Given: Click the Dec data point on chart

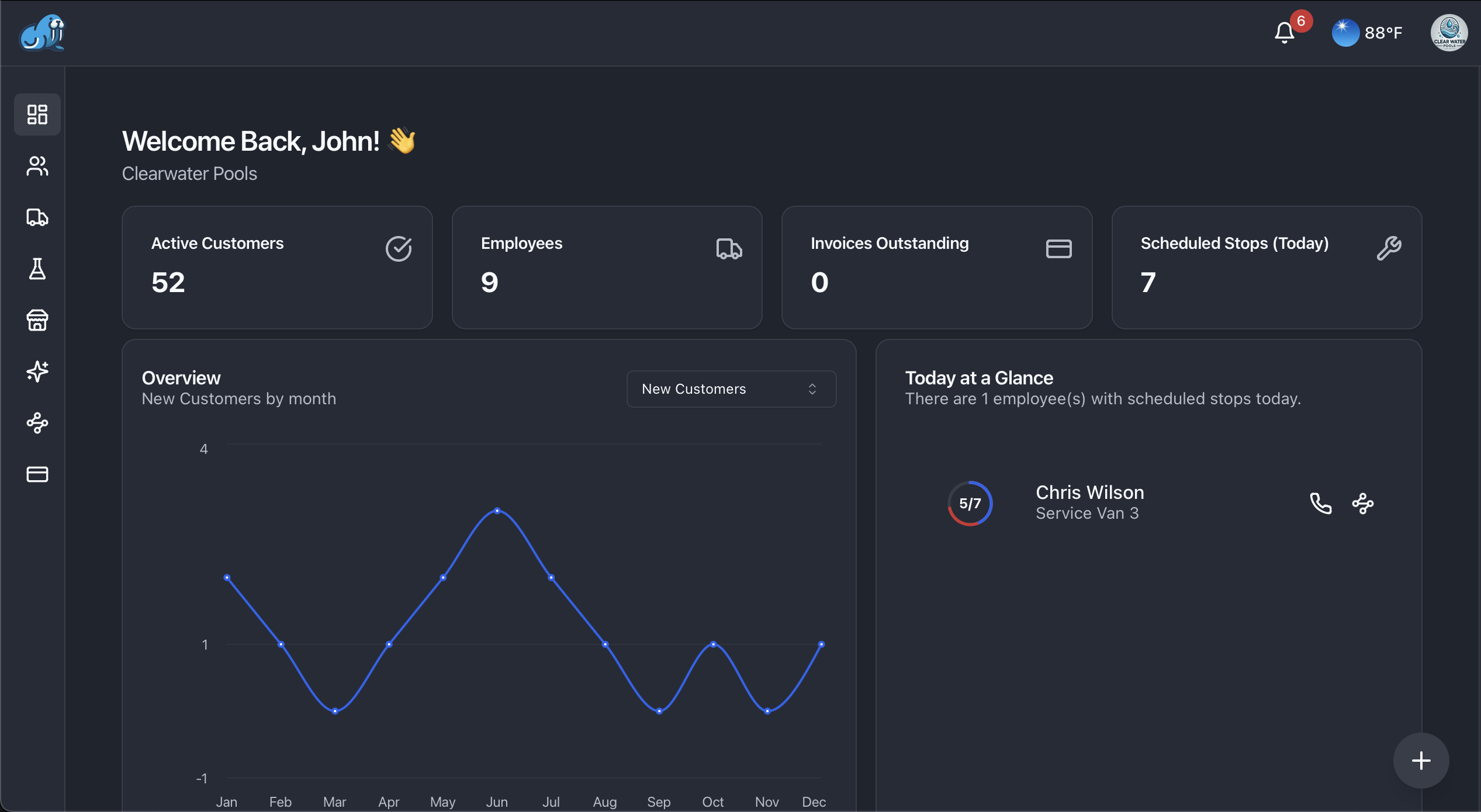Looking at the screenshot, I should pyautogui.click(x=821, y=644).
